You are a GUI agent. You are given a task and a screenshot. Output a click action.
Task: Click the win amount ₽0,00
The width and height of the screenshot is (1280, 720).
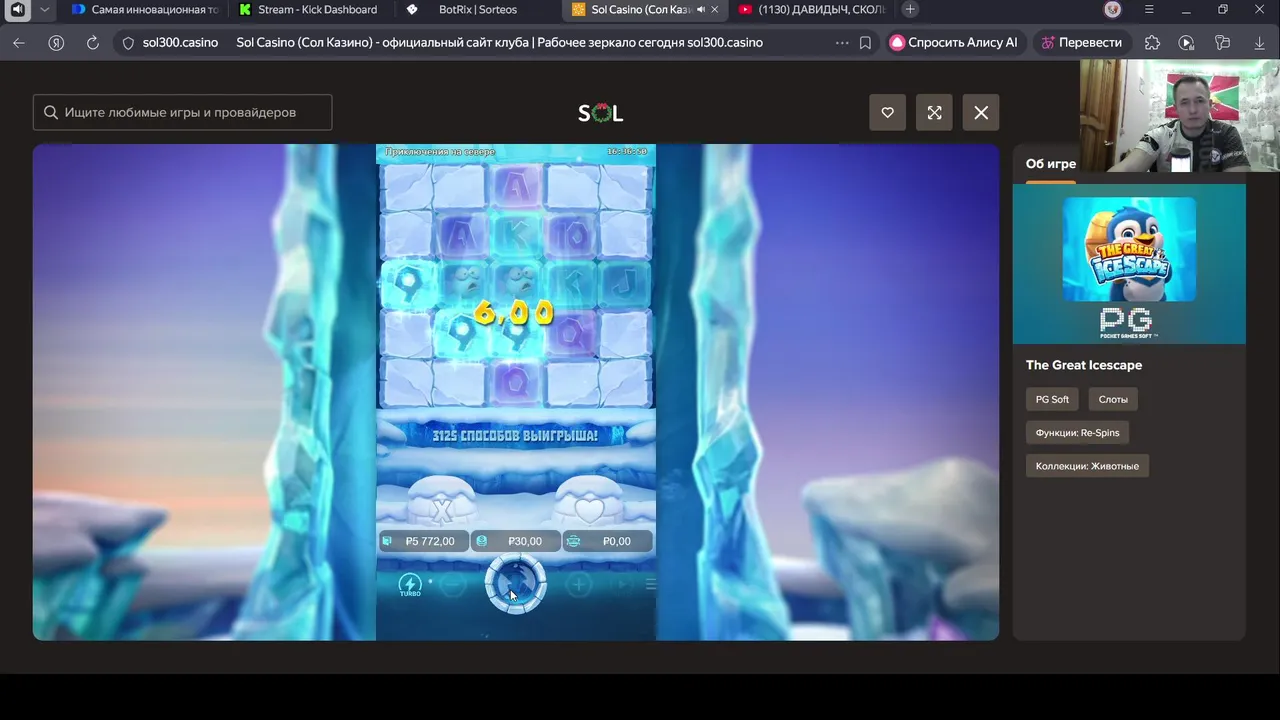608,541
